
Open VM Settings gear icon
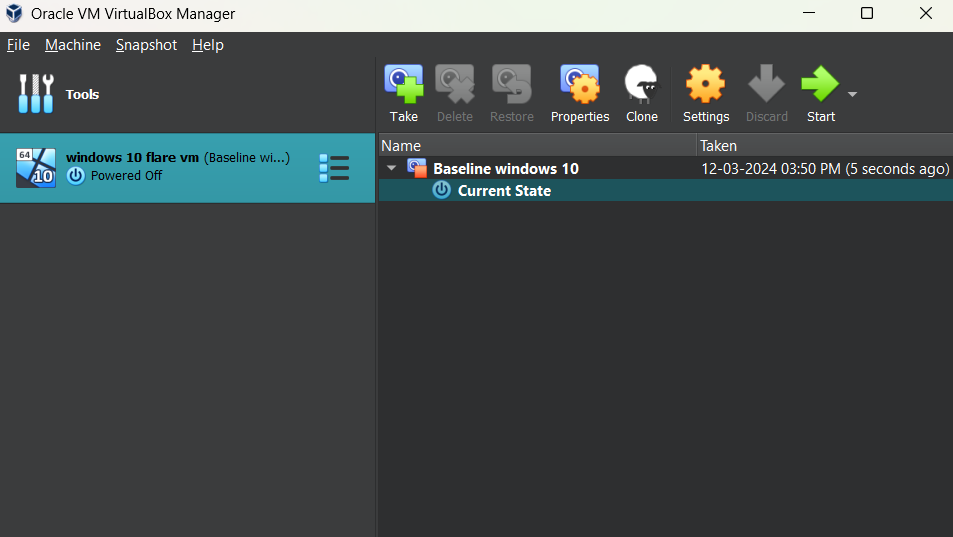[x=706, y=84]
